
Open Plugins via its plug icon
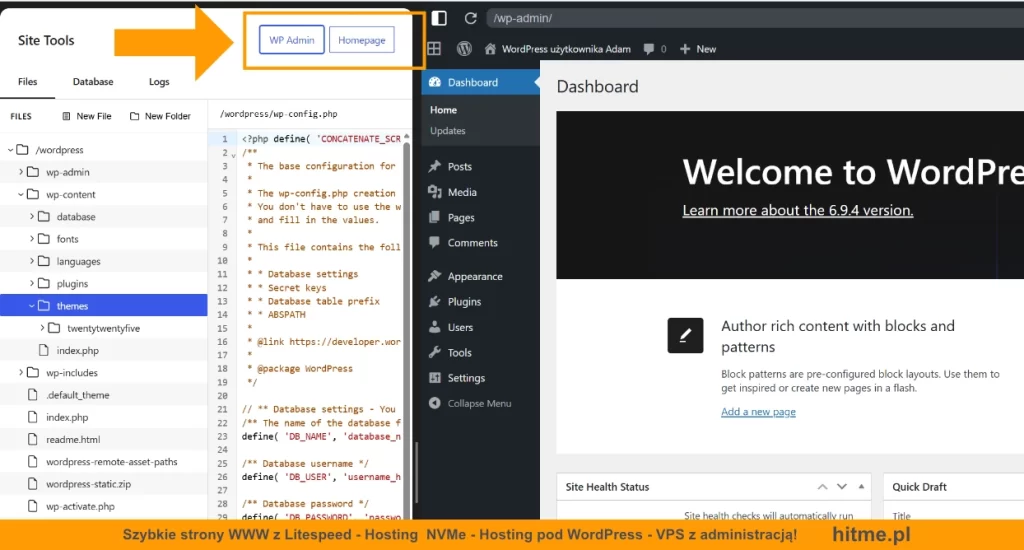(x=434, y=301)
